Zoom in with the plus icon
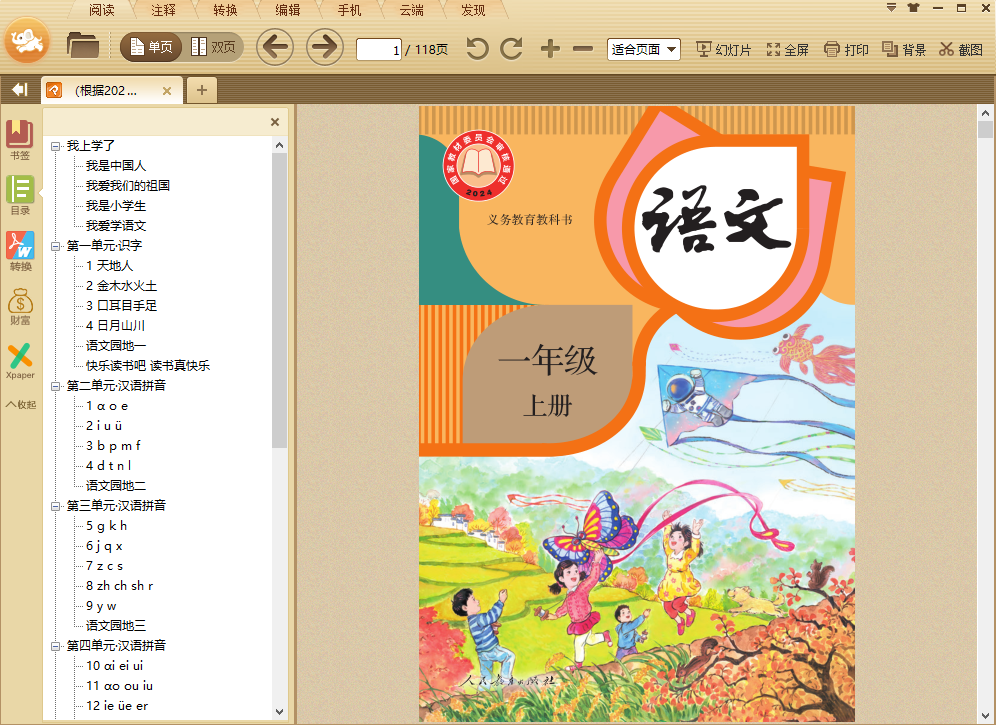 [x=550, y=49]
